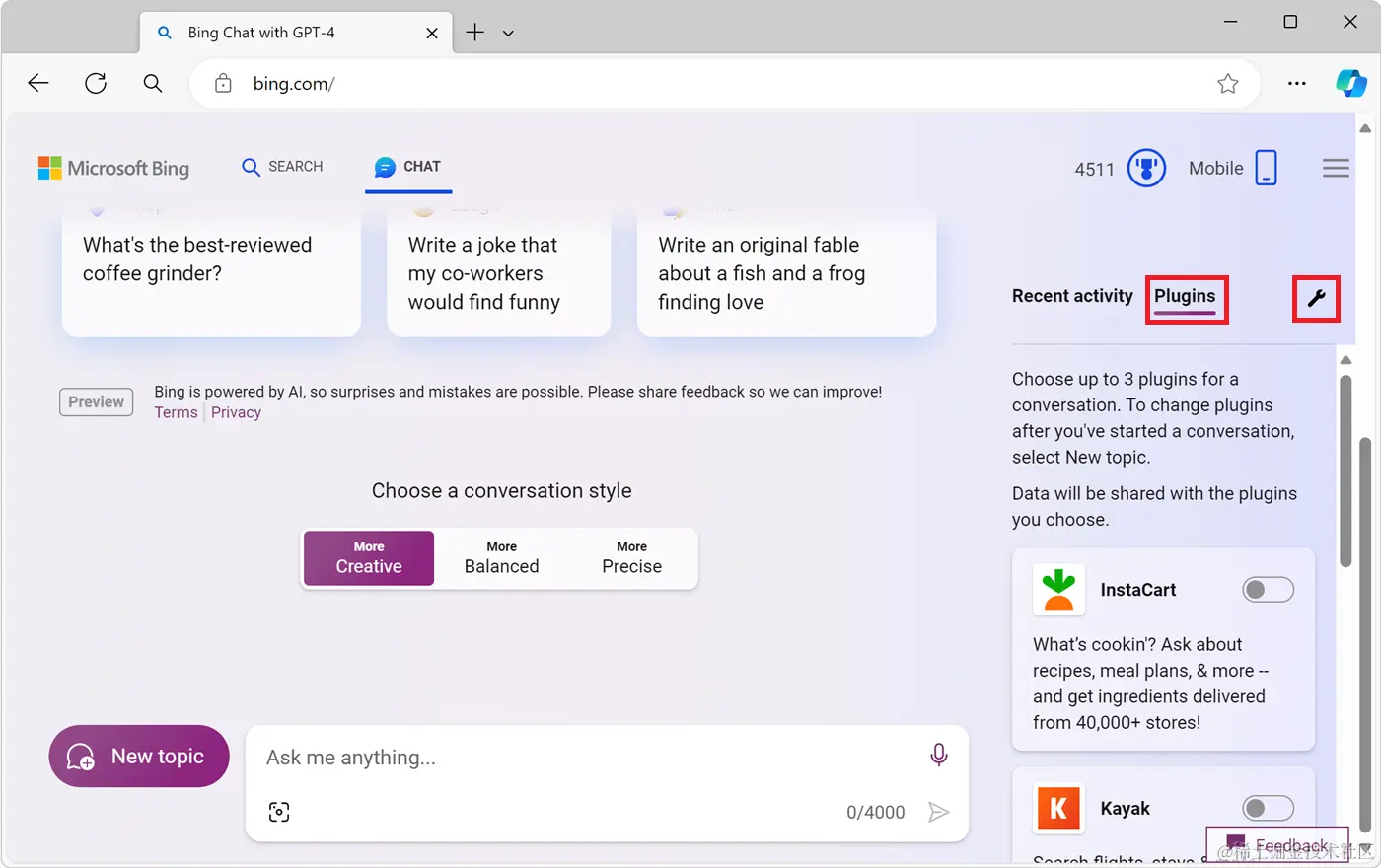Add an image with visual search icon
This screenshot has width=1381, height=868.
pyautogui.click(x=279, y=812)
